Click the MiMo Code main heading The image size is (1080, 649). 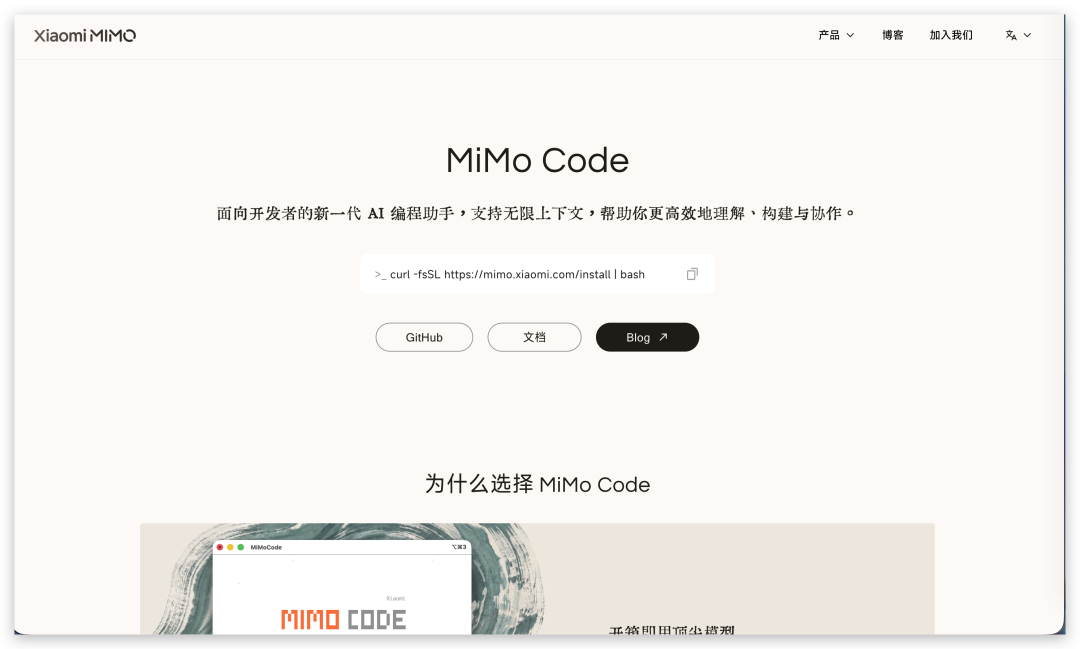537,161
